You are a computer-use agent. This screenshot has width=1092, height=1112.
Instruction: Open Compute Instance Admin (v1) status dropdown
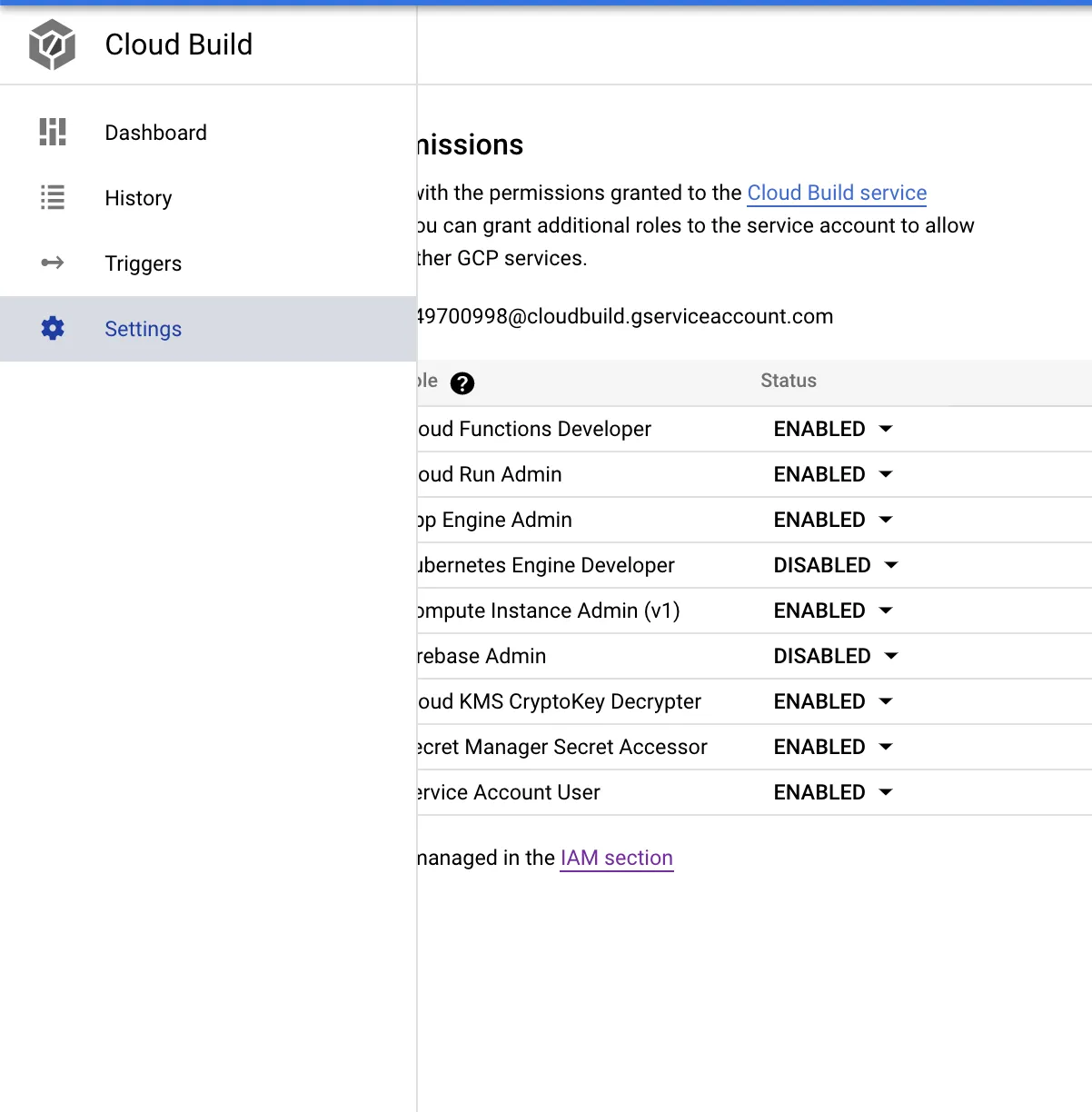(832, 611)
